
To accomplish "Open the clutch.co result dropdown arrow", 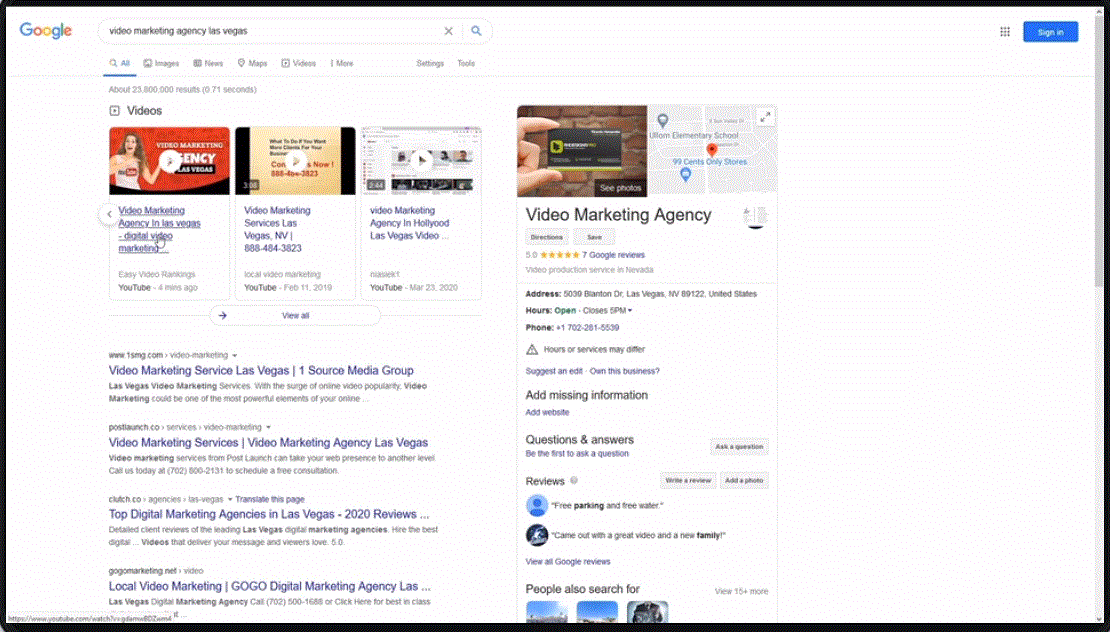I will [x=229, y=499].
